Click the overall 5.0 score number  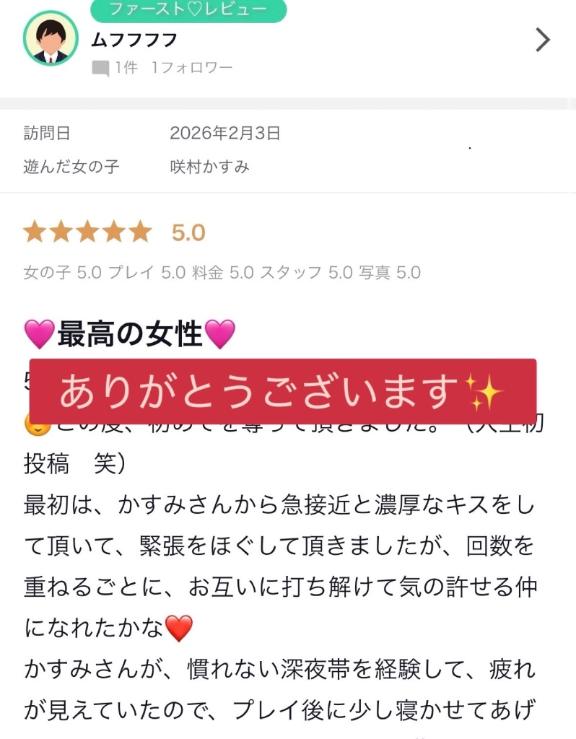coord(189,233)
